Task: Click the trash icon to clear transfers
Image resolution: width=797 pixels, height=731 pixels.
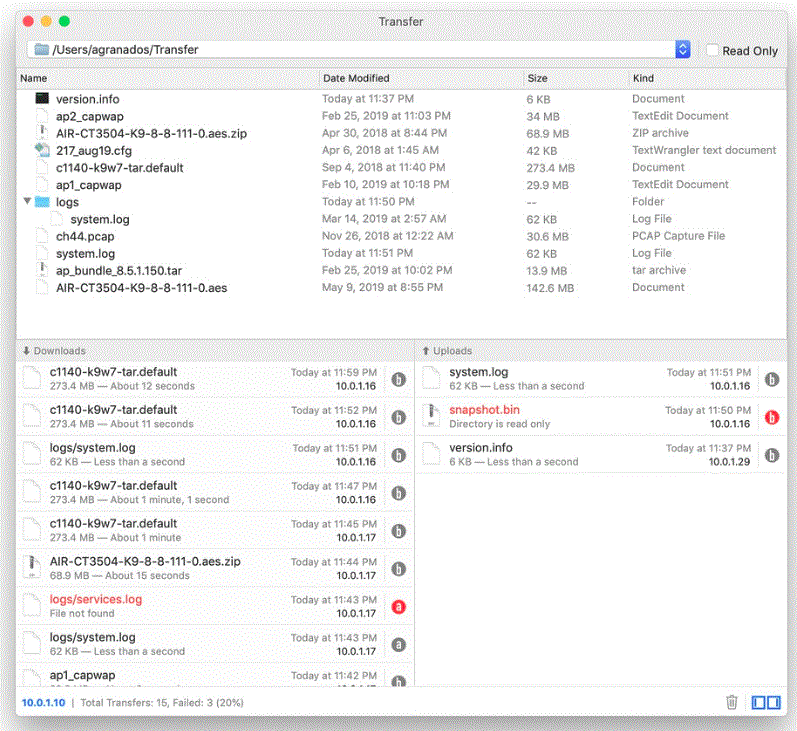Action: [731, 702]
